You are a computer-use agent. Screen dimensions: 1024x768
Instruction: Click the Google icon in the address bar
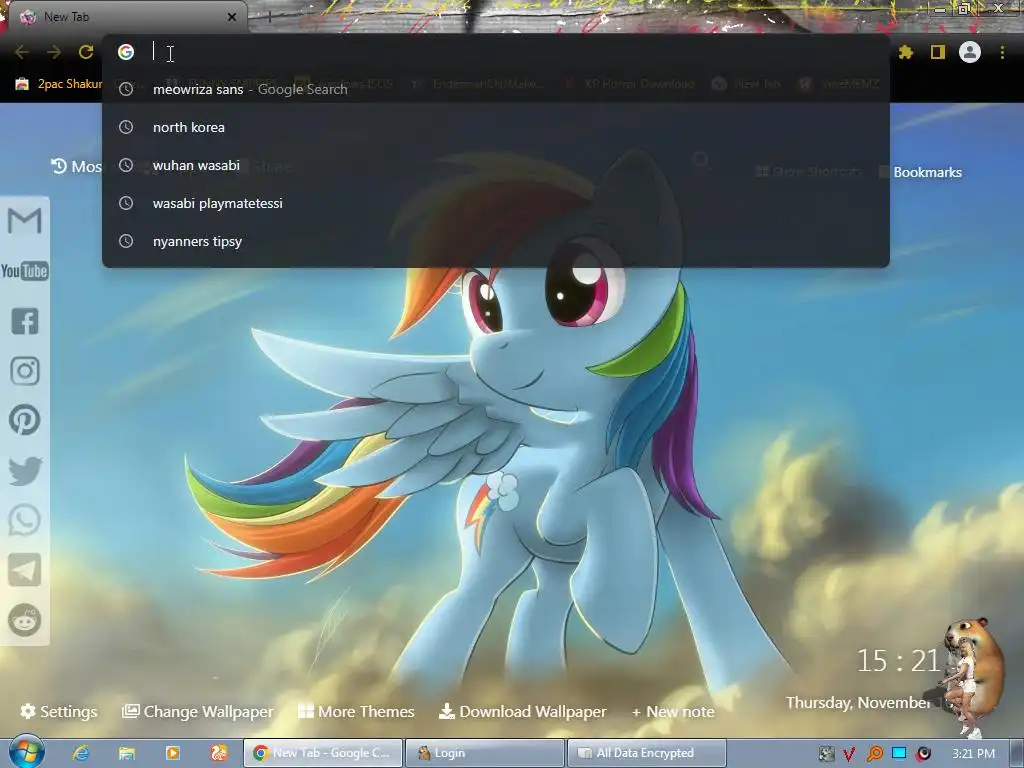click(x=126, y=52)
